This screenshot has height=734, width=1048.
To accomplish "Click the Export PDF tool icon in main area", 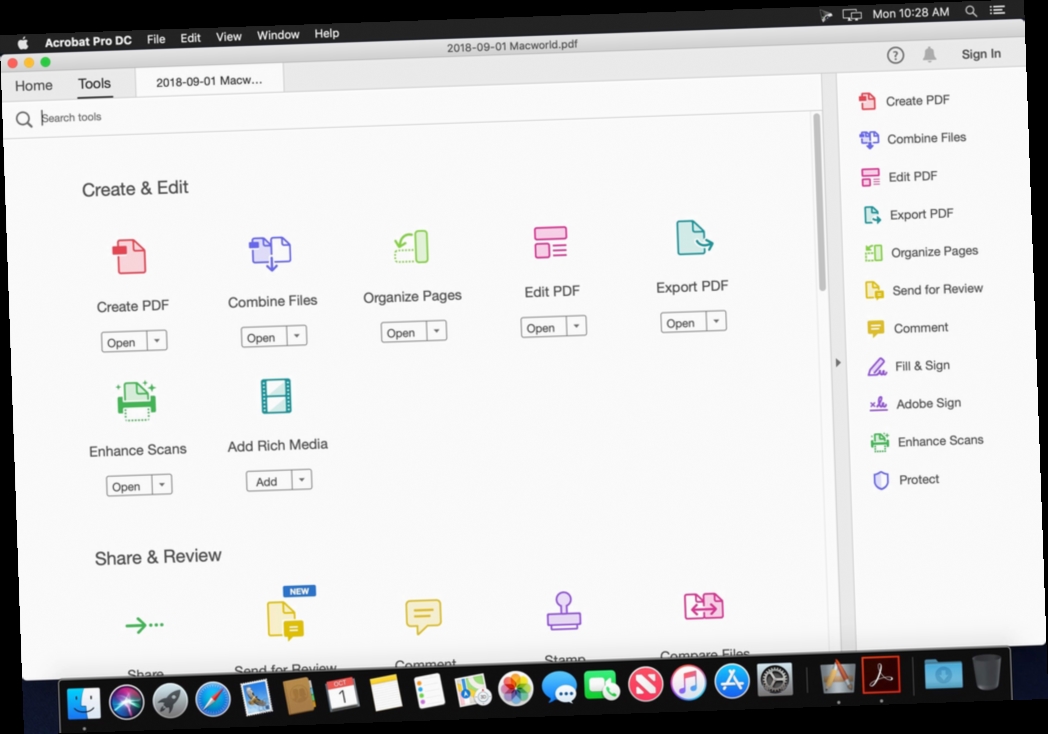I will (694, 237).
